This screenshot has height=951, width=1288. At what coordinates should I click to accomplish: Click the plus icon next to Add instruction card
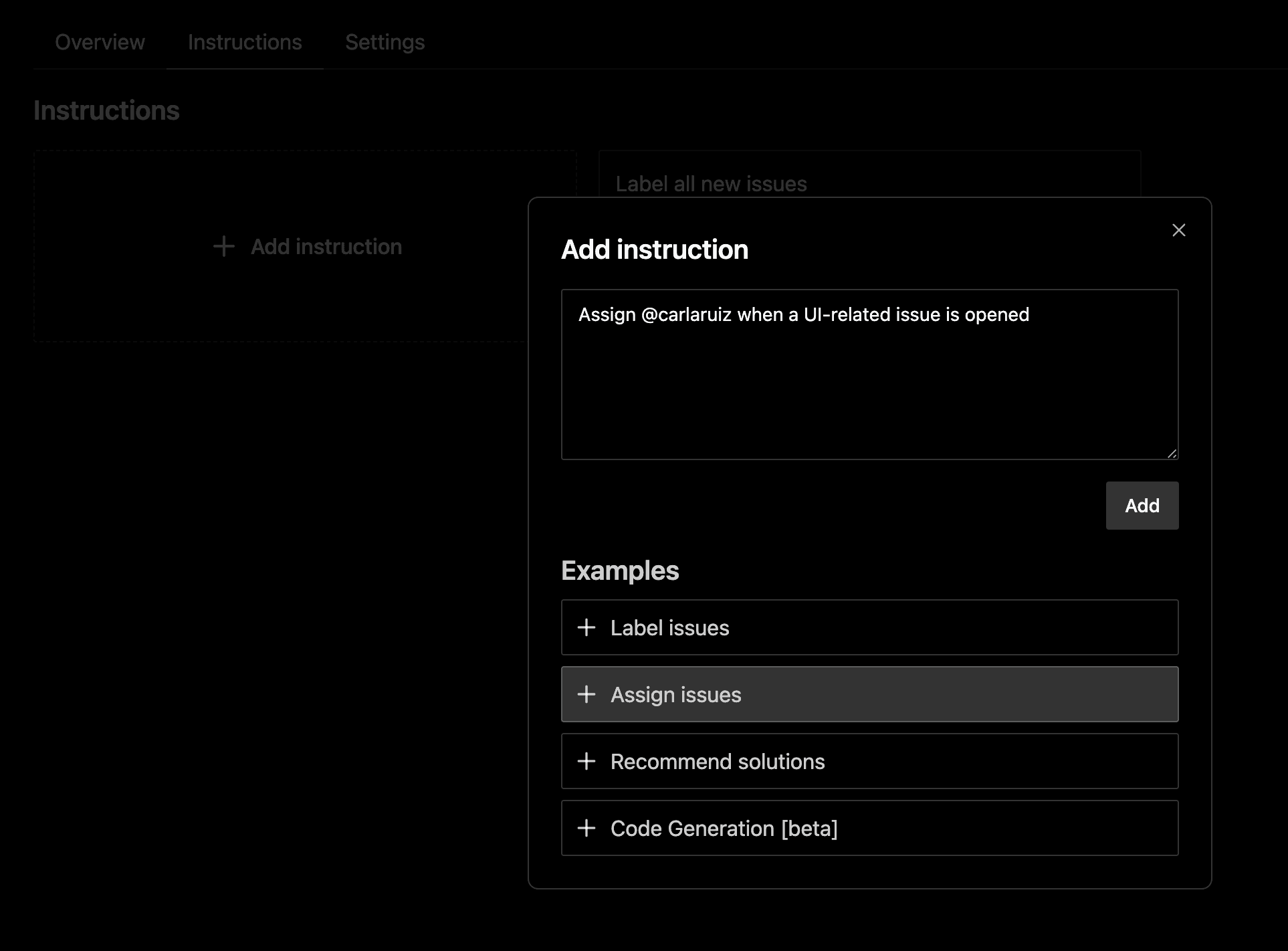tap(224, 246)
